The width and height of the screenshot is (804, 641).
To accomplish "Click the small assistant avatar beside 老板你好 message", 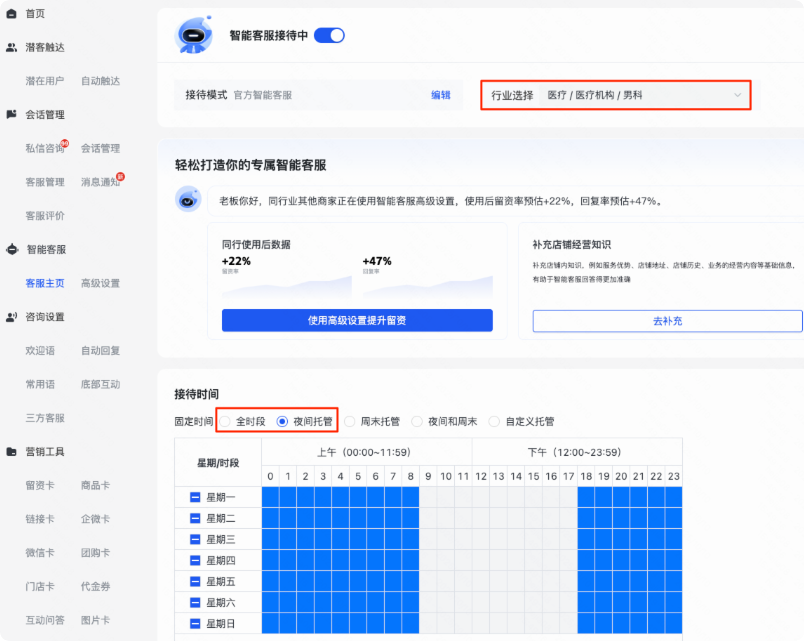I will tap(188, 199).
